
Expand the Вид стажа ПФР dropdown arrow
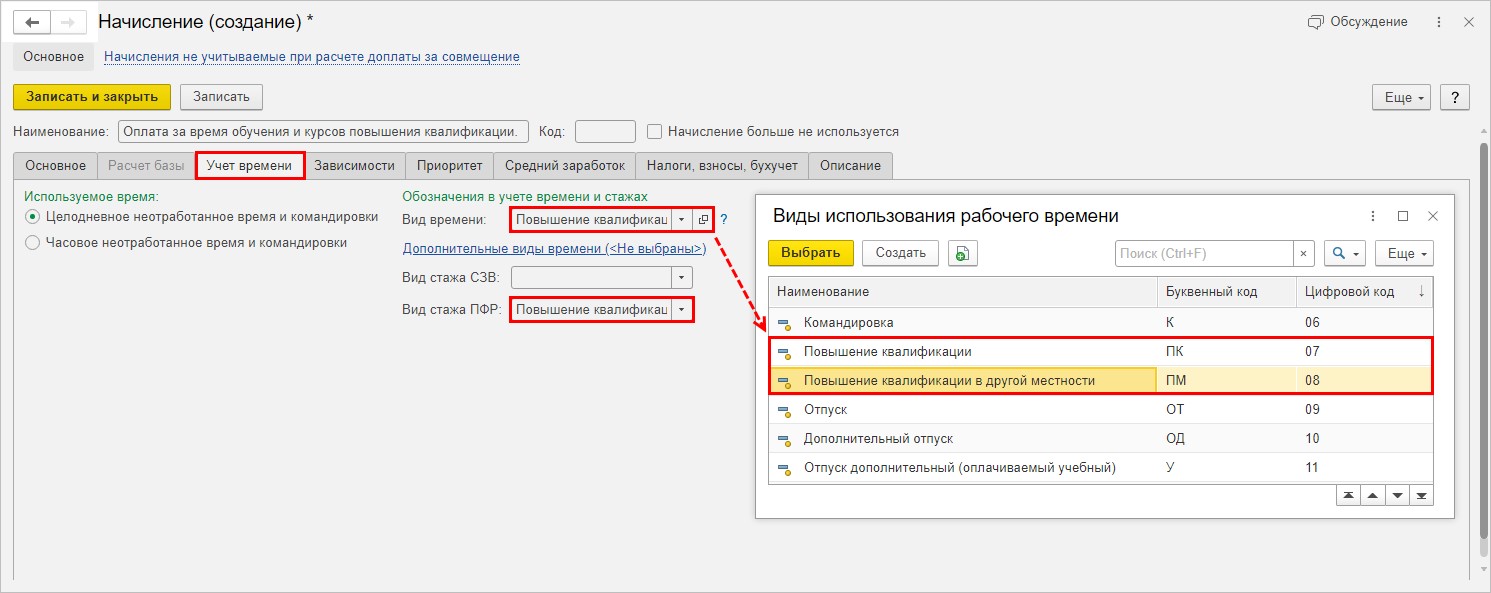[x=682, y=310]
